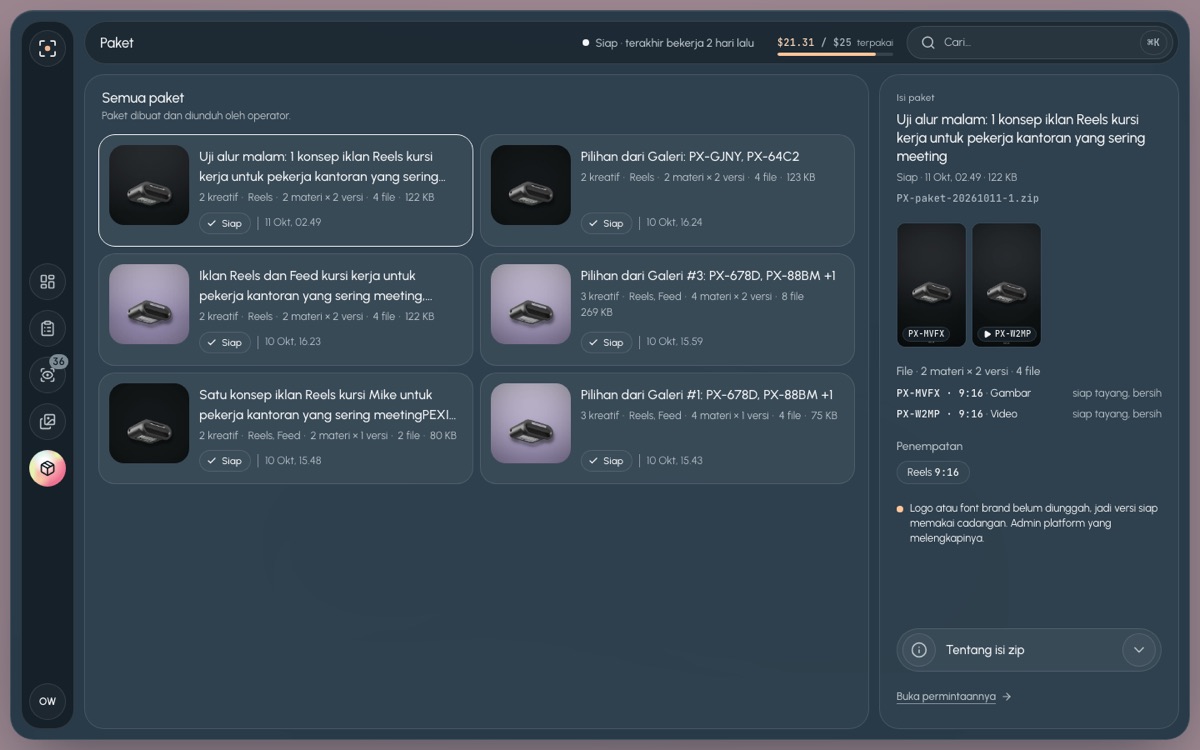Click Siap badge dated 10 Okt, 15.59
1200x750 pixels.
[x=606, y=342]
